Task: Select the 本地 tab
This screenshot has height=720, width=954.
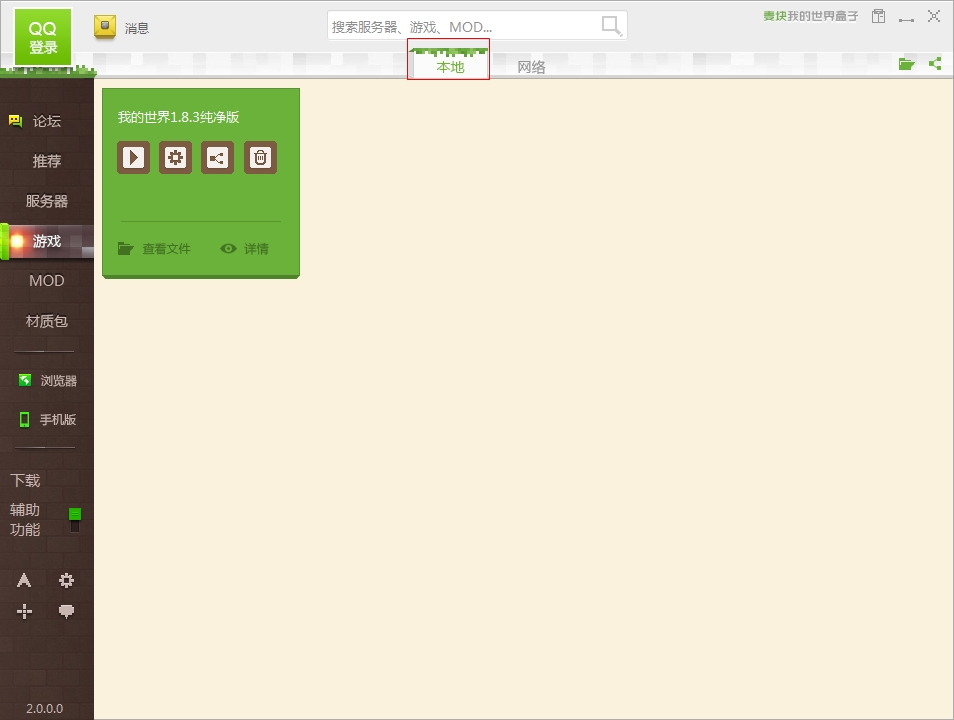Action: tap(449, 67)
